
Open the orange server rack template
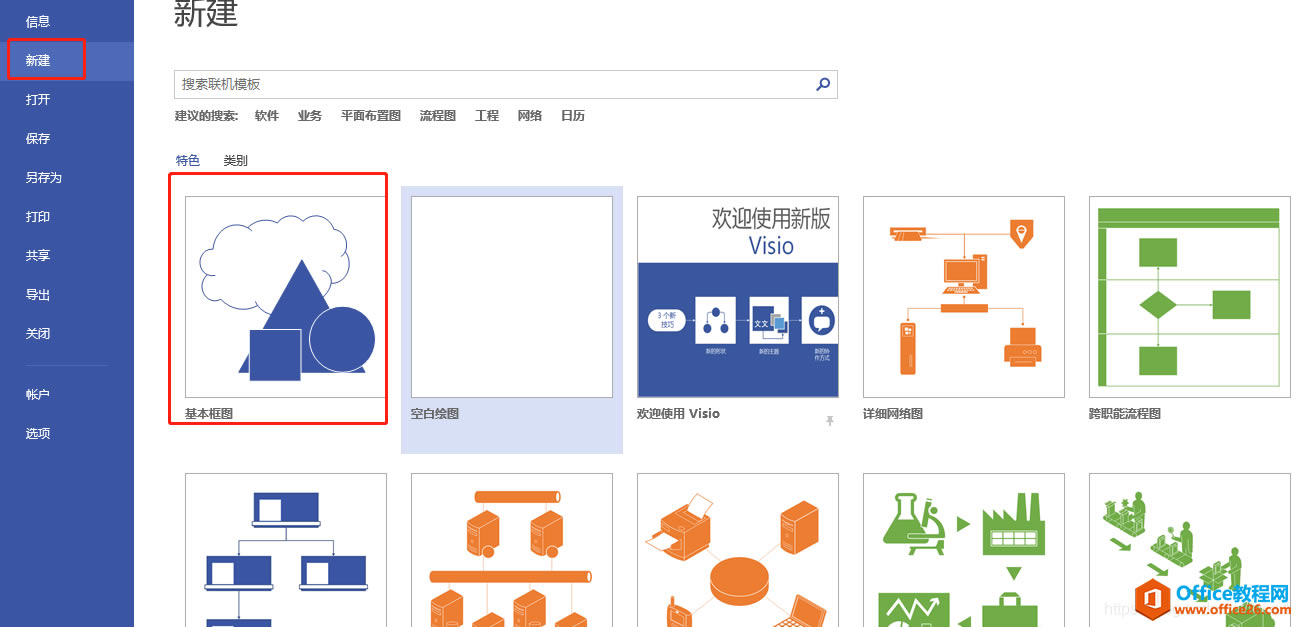(512, 550)
